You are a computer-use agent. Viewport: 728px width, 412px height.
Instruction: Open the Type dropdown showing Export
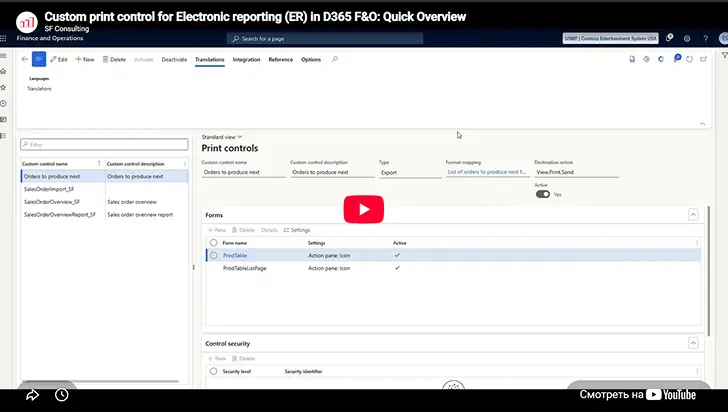[x=410, y=172]
